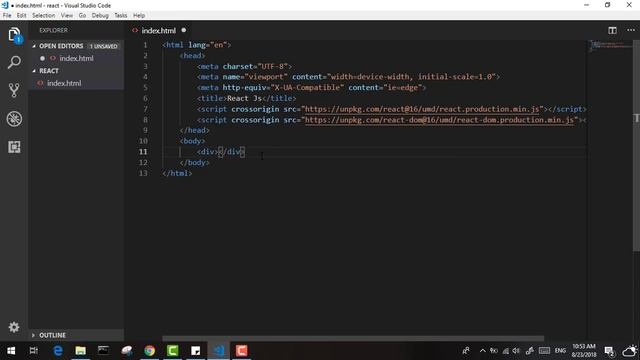Open the Windows Start menu
This screenshot has height=360, width=640.
tap(11, 351)
